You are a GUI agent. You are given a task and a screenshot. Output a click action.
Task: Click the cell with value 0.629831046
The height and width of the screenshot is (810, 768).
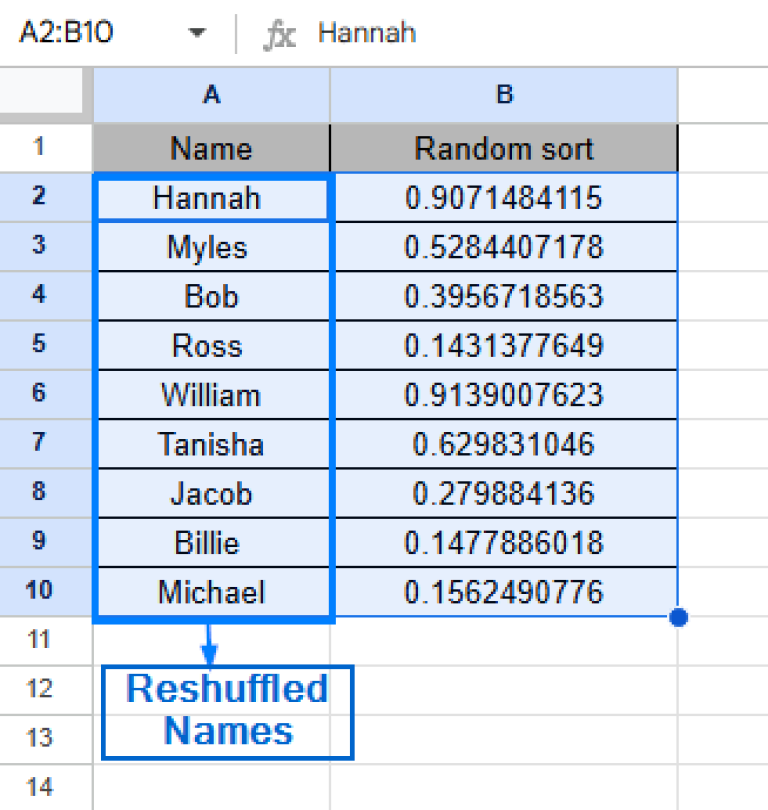504,444
